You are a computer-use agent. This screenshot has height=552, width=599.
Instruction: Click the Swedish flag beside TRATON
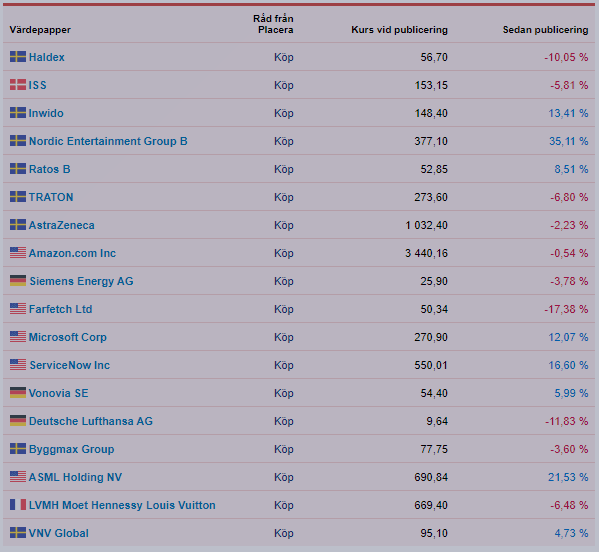click(x=18, y=197)
